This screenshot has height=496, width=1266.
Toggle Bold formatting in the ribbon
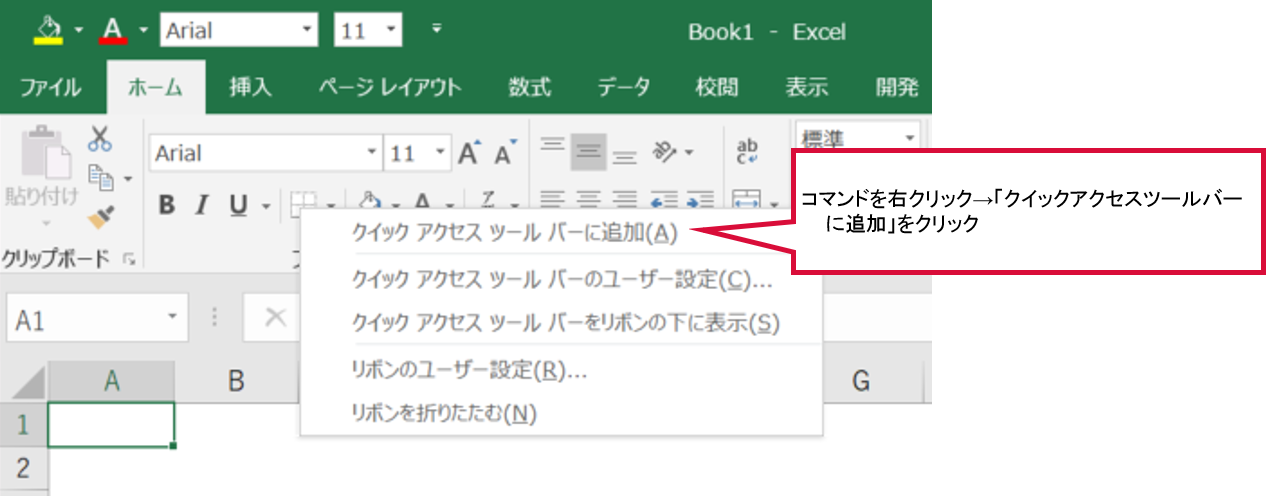pyautogui.click(x=166, y=205)
